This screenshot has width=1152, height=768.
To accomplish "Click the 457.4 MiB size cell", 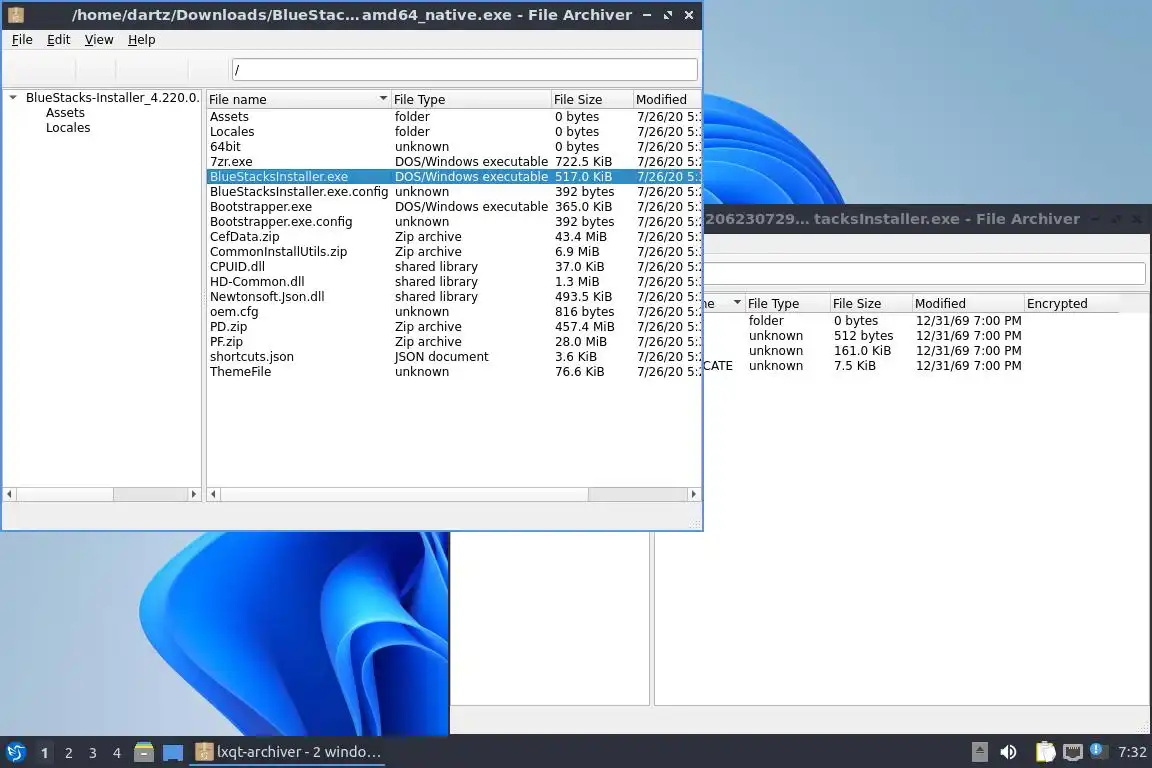I will [x=585, y=326].
